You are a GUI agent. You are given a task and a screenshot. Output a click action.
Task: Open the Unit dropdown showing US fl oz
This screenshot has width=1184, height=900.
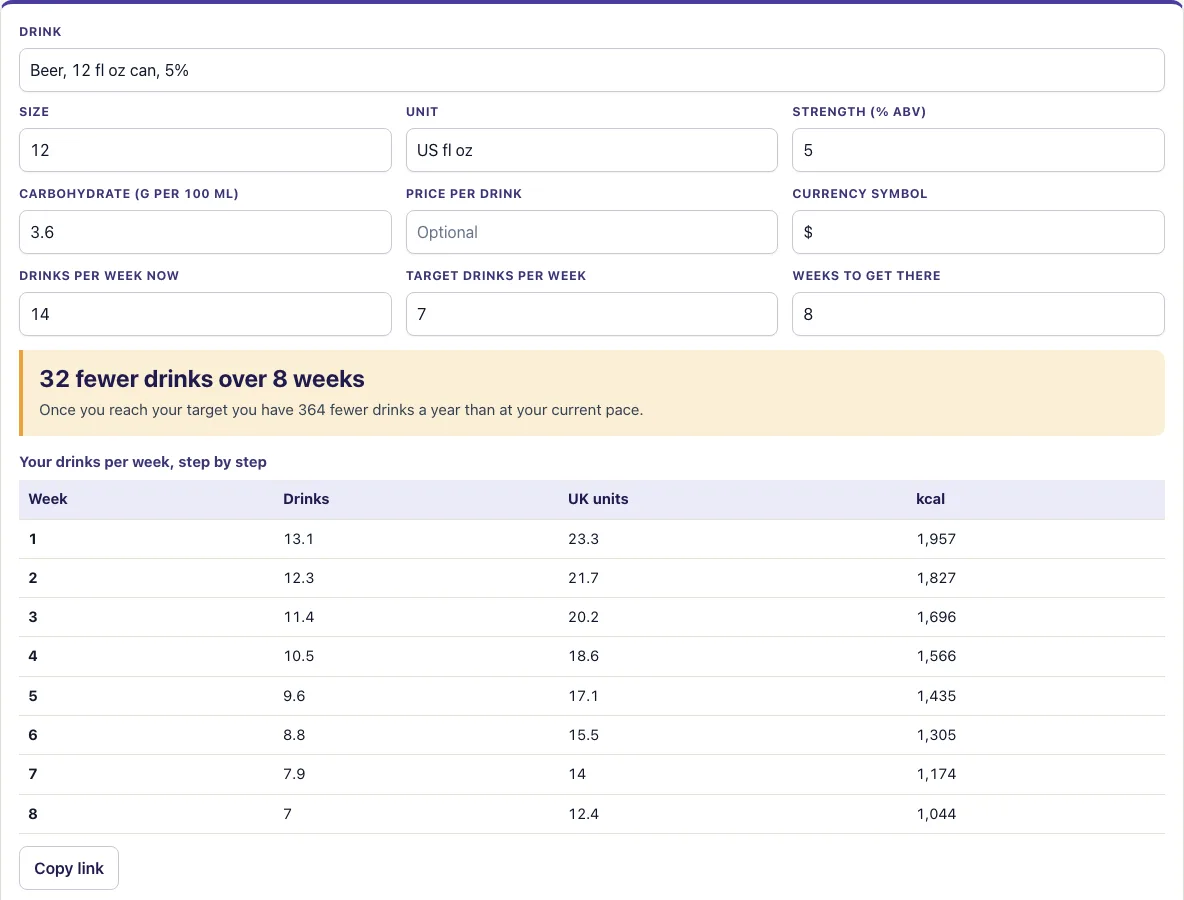coord(591,150)
